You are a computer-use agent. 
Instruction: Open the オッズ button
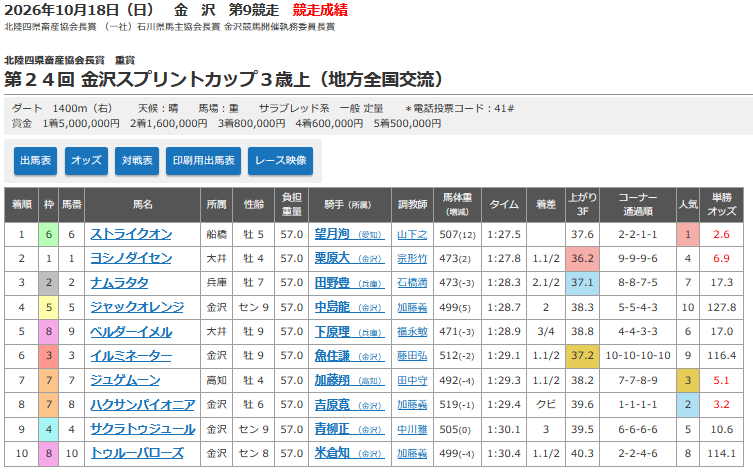click(86, 160)
